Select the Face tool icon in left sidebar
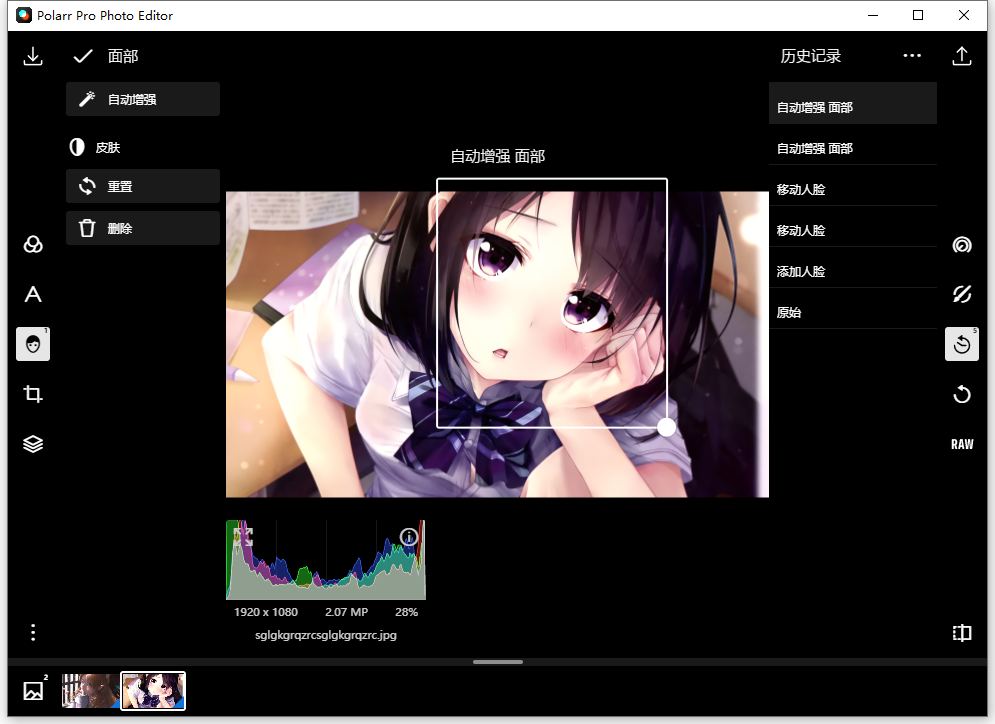 coord(33,344)
